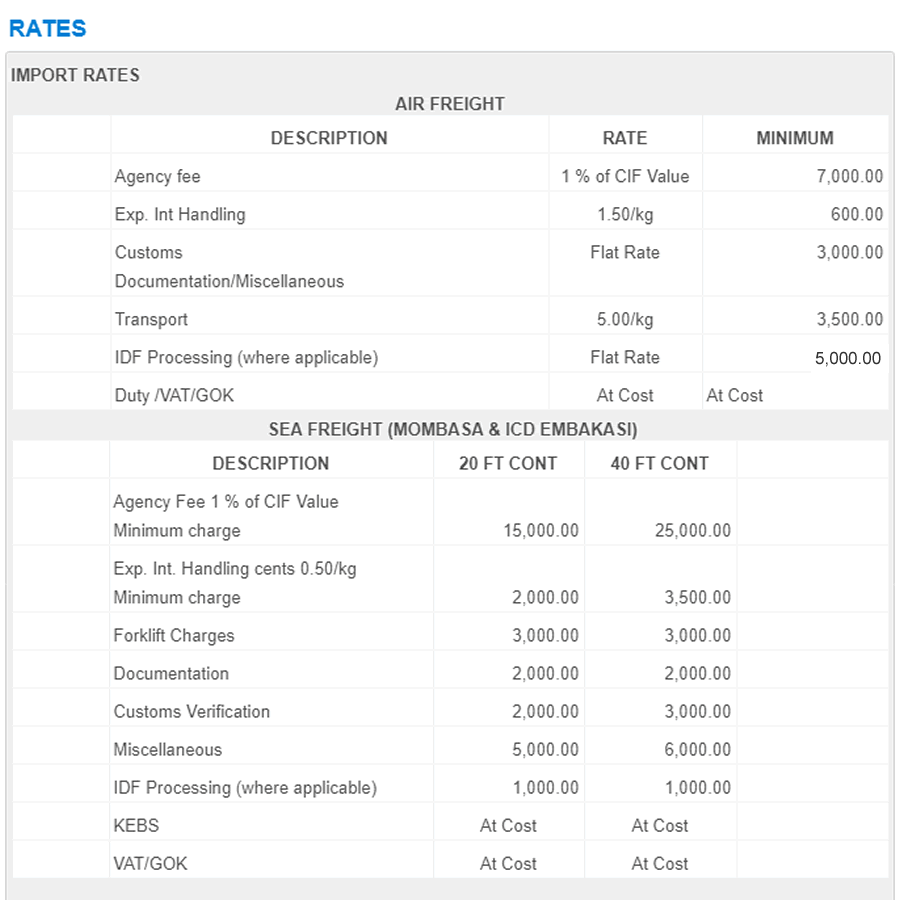Viewport: 900px width, 900px height.
Task: Select the Transport row description
Action: [x=151, y=320]
